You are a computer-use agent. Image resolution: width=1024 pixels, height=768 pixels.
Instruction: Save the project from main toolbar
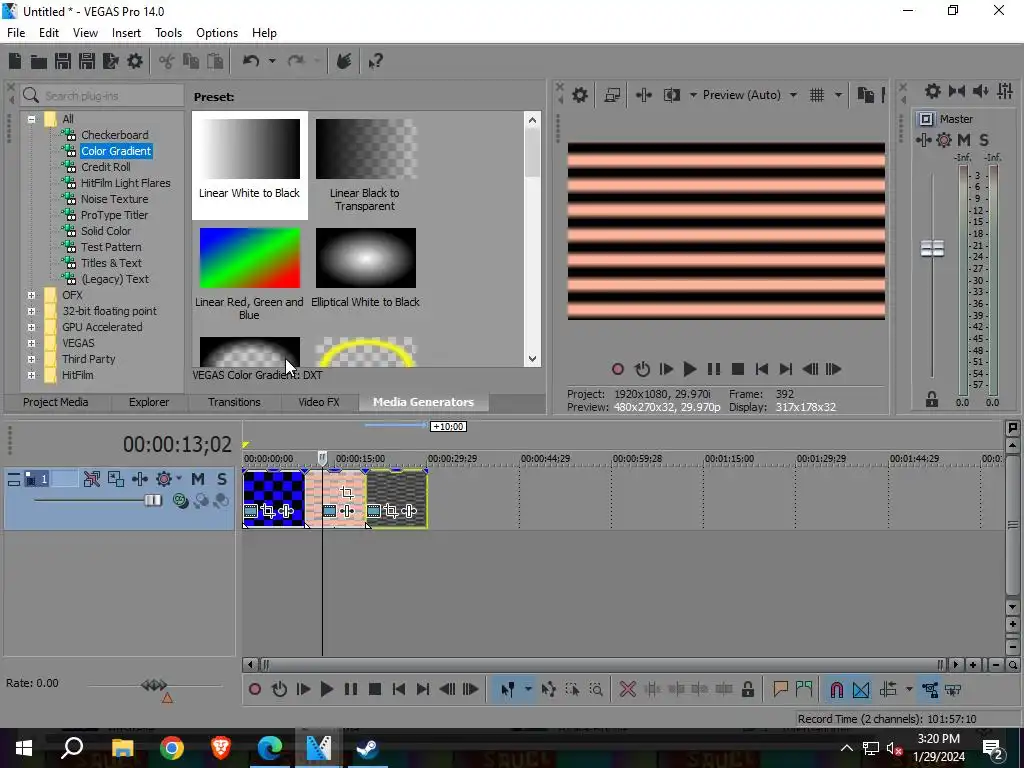63,61
